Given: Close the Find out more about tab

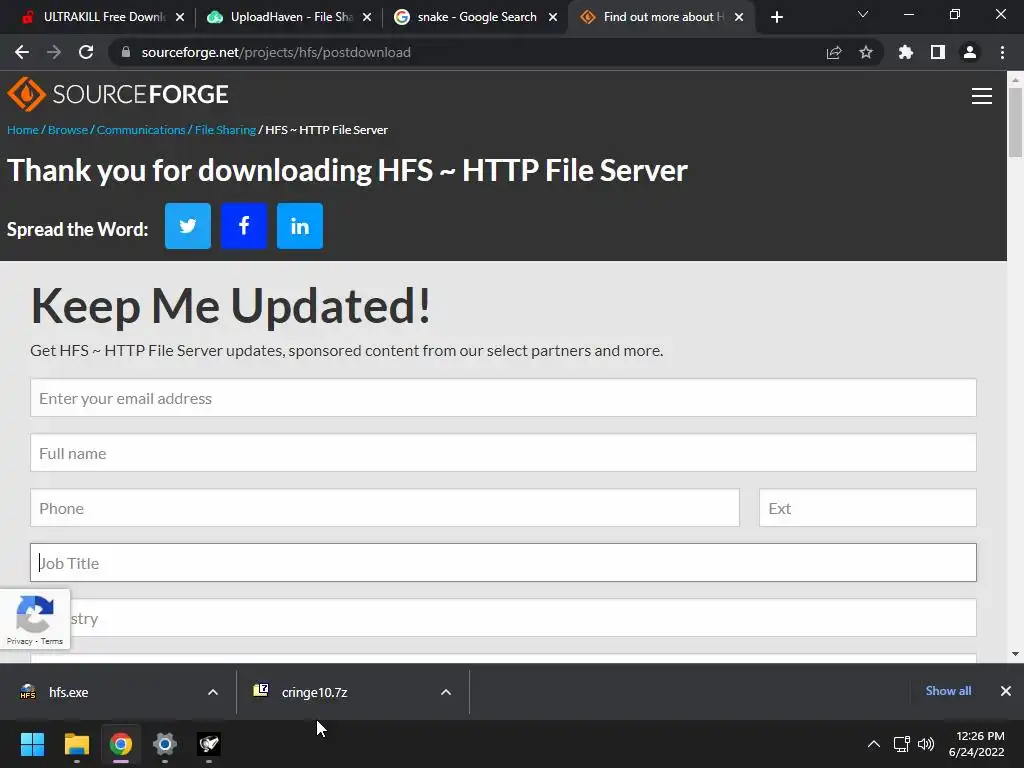Looking at the screenshot, I should pos(739,17).
